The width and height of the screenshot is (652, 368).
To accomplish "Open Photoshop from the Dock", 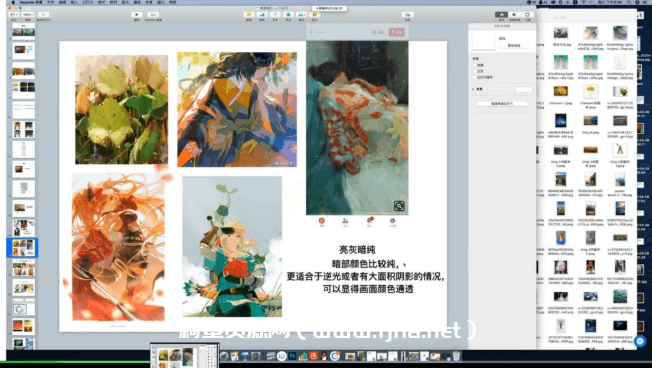I will point(292,356).
